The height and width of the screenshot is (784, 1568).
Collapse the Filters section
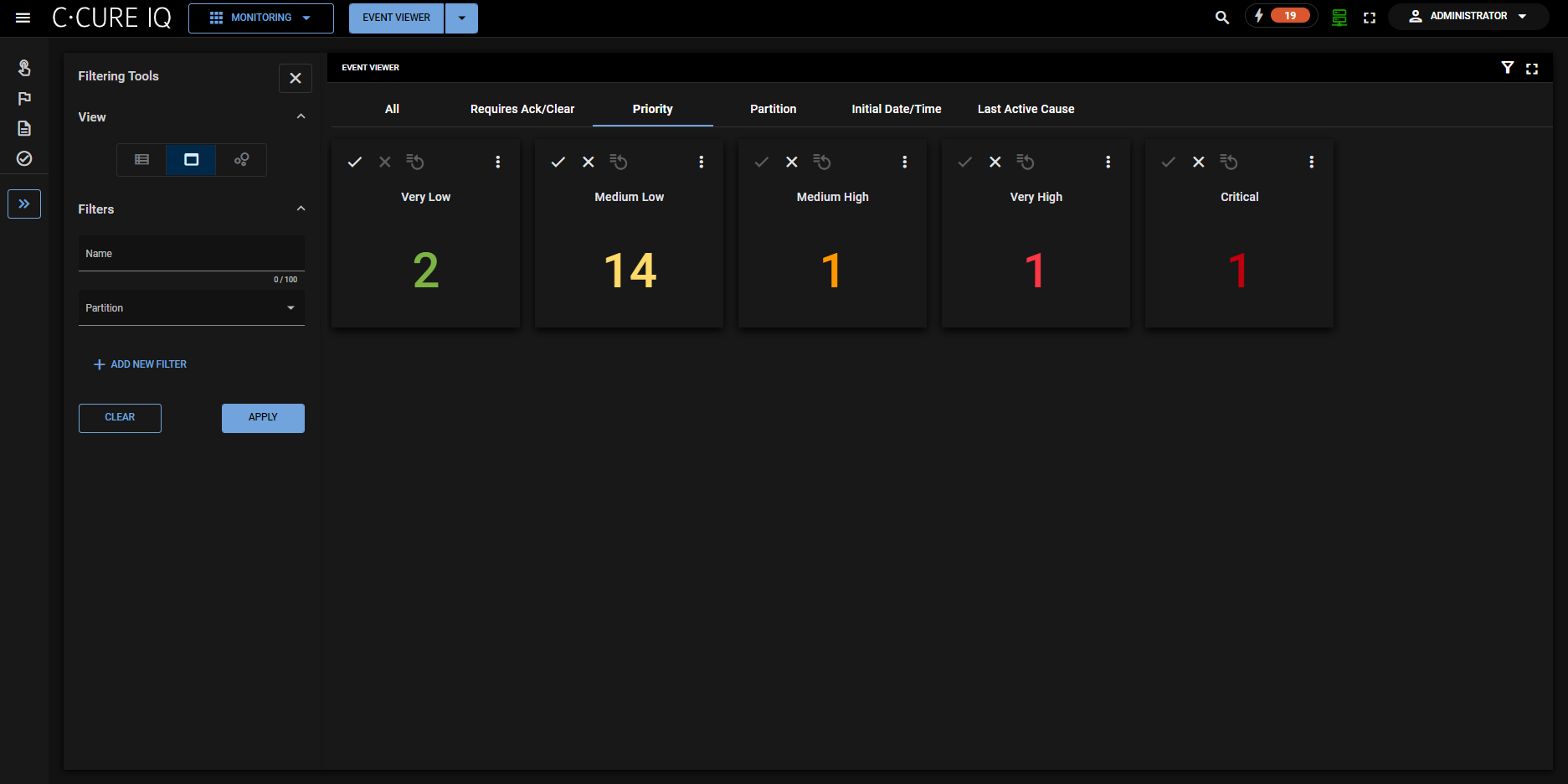(x=301, y=209)
